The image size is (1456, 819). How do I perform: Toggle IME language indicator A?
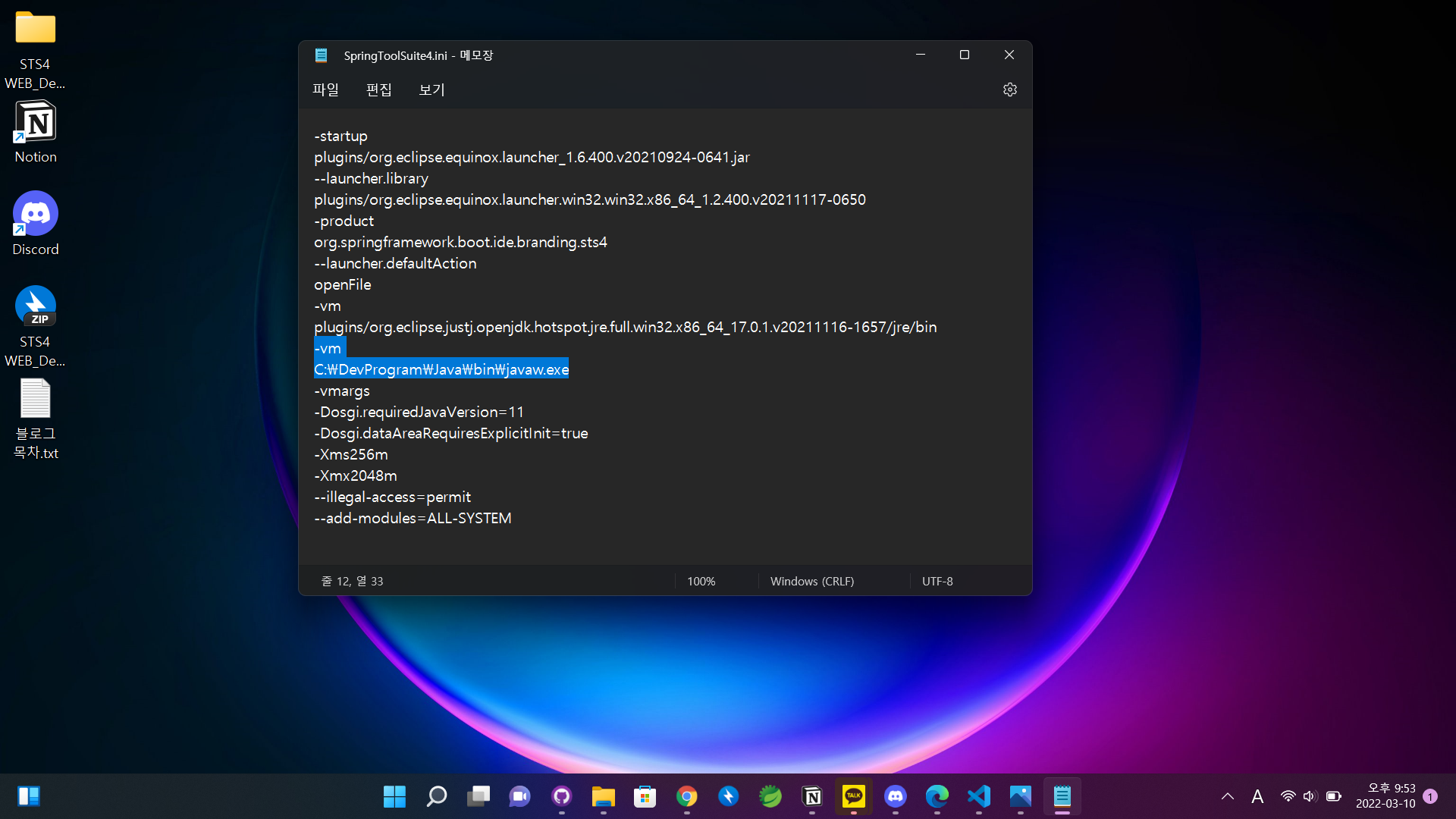click(x=1257, y=796)
